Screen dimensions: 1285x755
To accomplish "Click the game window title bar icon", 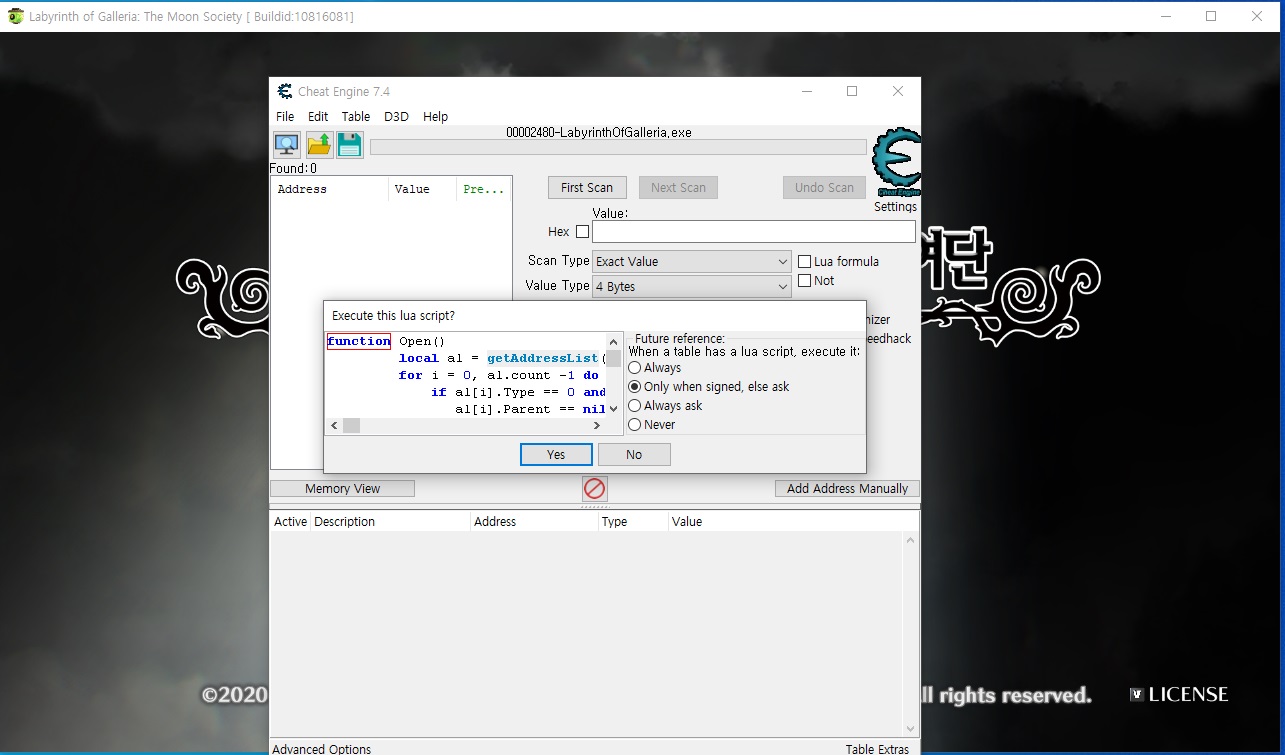I will pyautogui.click(x=15, y=16).
